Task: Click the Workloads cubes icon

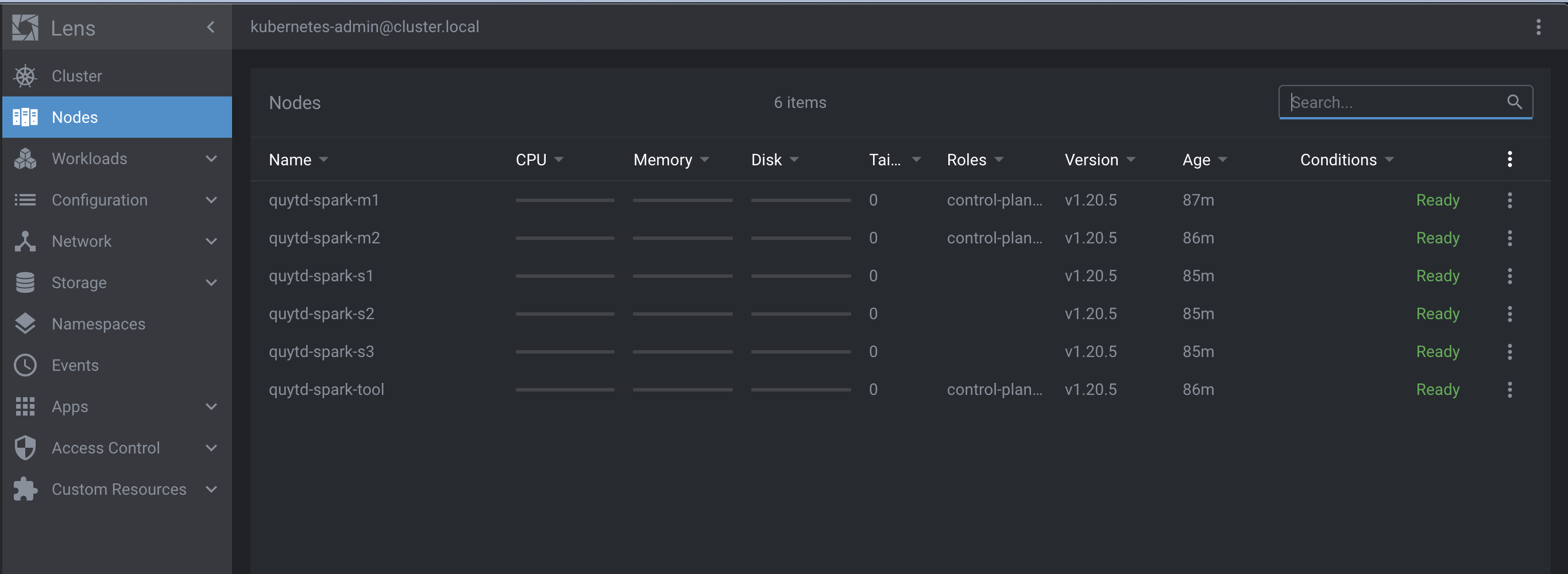Action: [25, 158]
